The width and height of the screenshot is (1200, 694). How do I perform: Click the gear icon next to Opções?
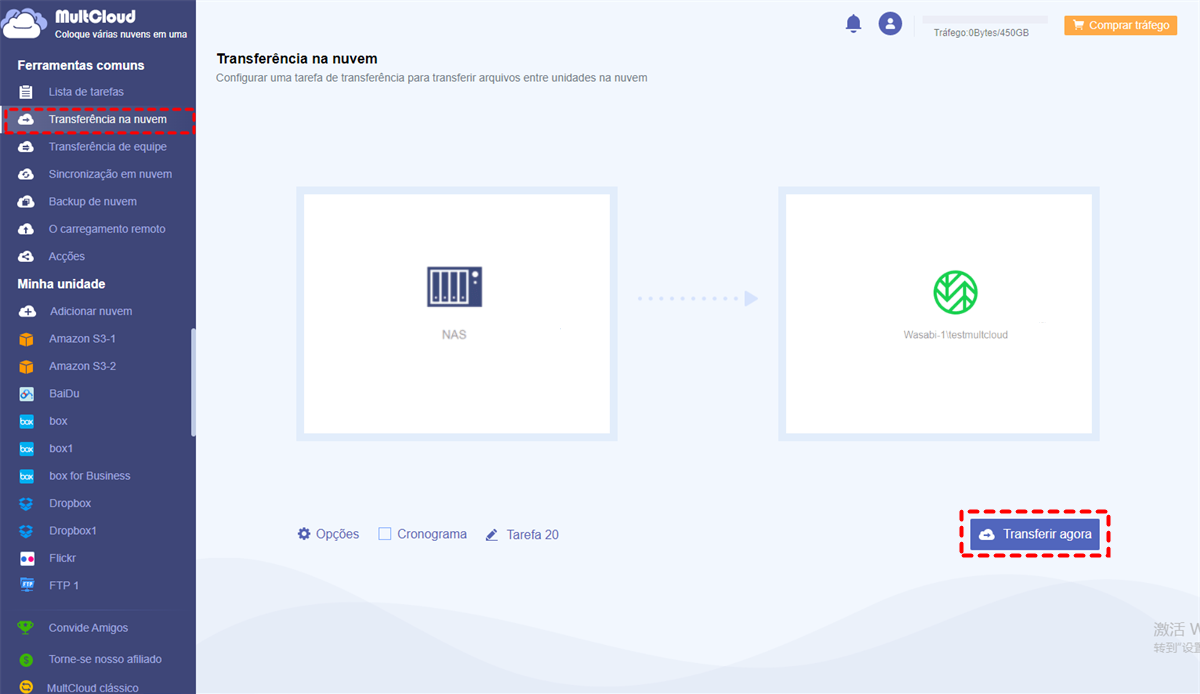pyautogui.click(x=304, y=534)
